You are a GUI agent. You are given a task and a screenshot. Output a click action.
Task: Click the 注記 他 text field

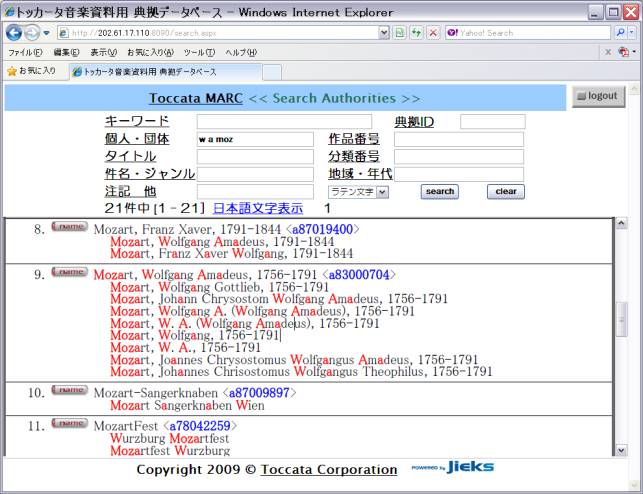255,191
